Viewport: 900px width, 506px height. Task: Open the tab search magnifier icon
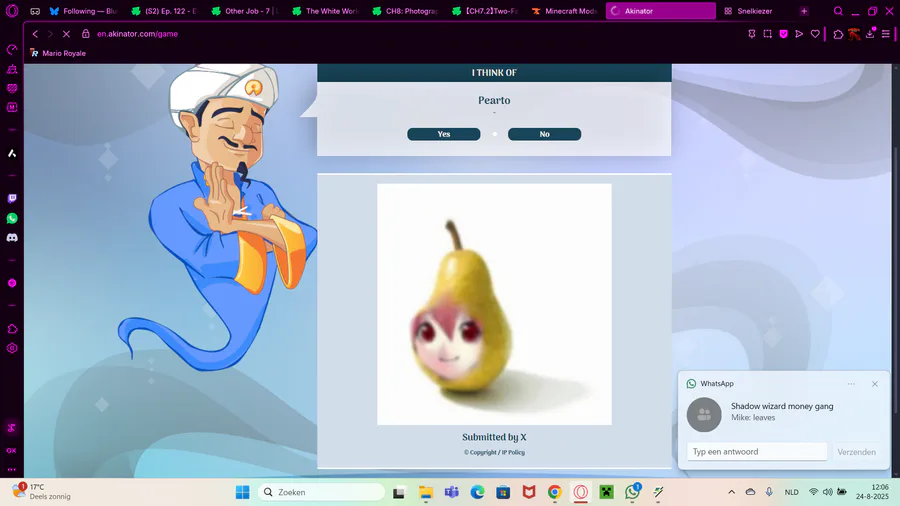[838, 11]
